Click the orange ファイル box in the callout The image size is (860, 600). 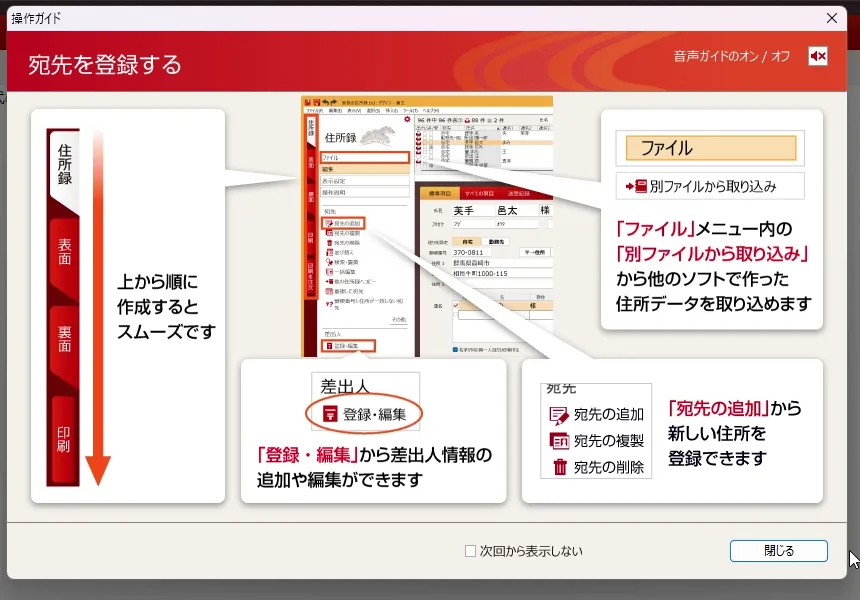711,148
